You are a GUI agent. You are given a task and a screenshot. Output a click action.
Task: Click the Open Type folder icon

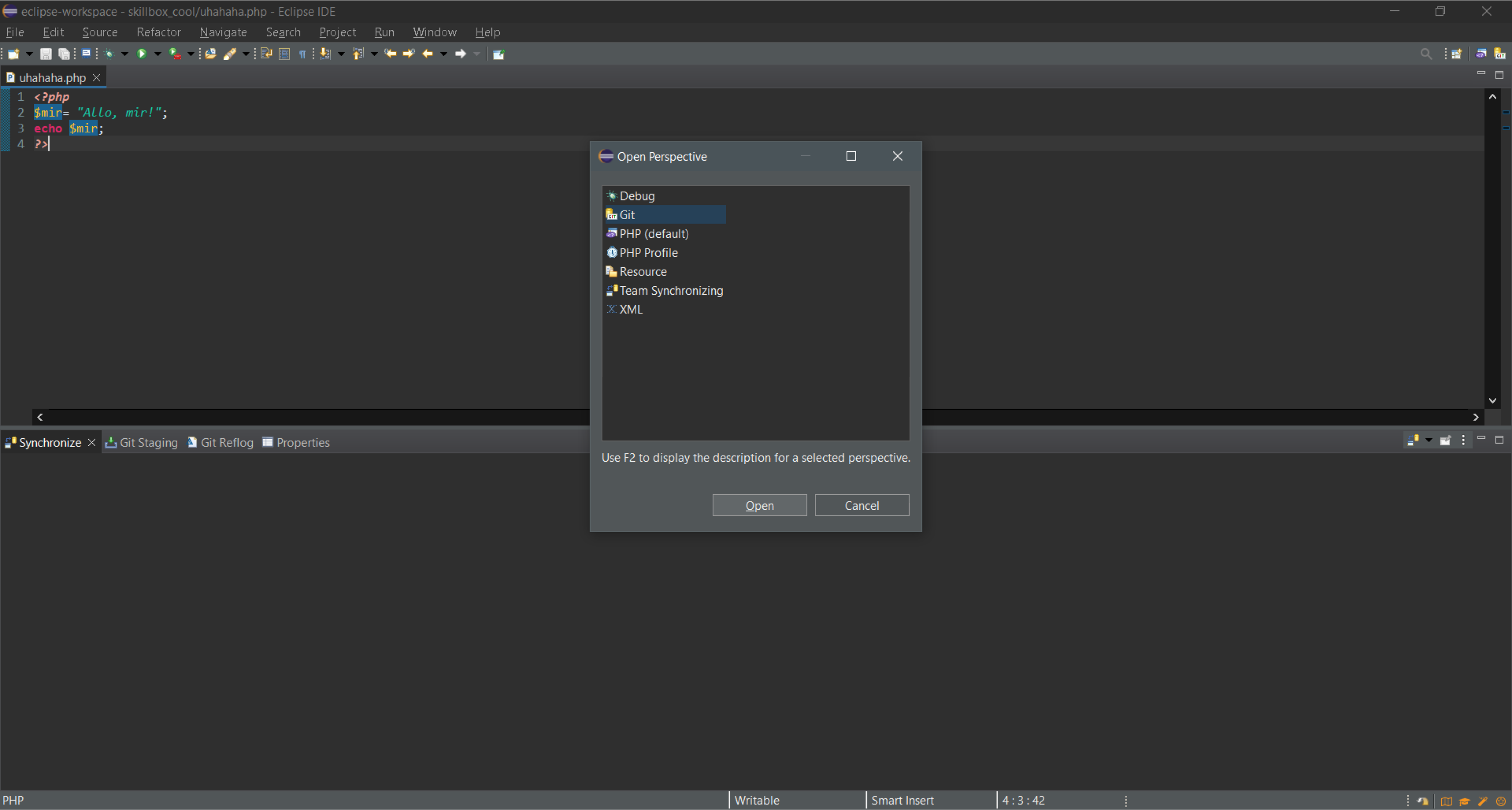tap(211, 54)
